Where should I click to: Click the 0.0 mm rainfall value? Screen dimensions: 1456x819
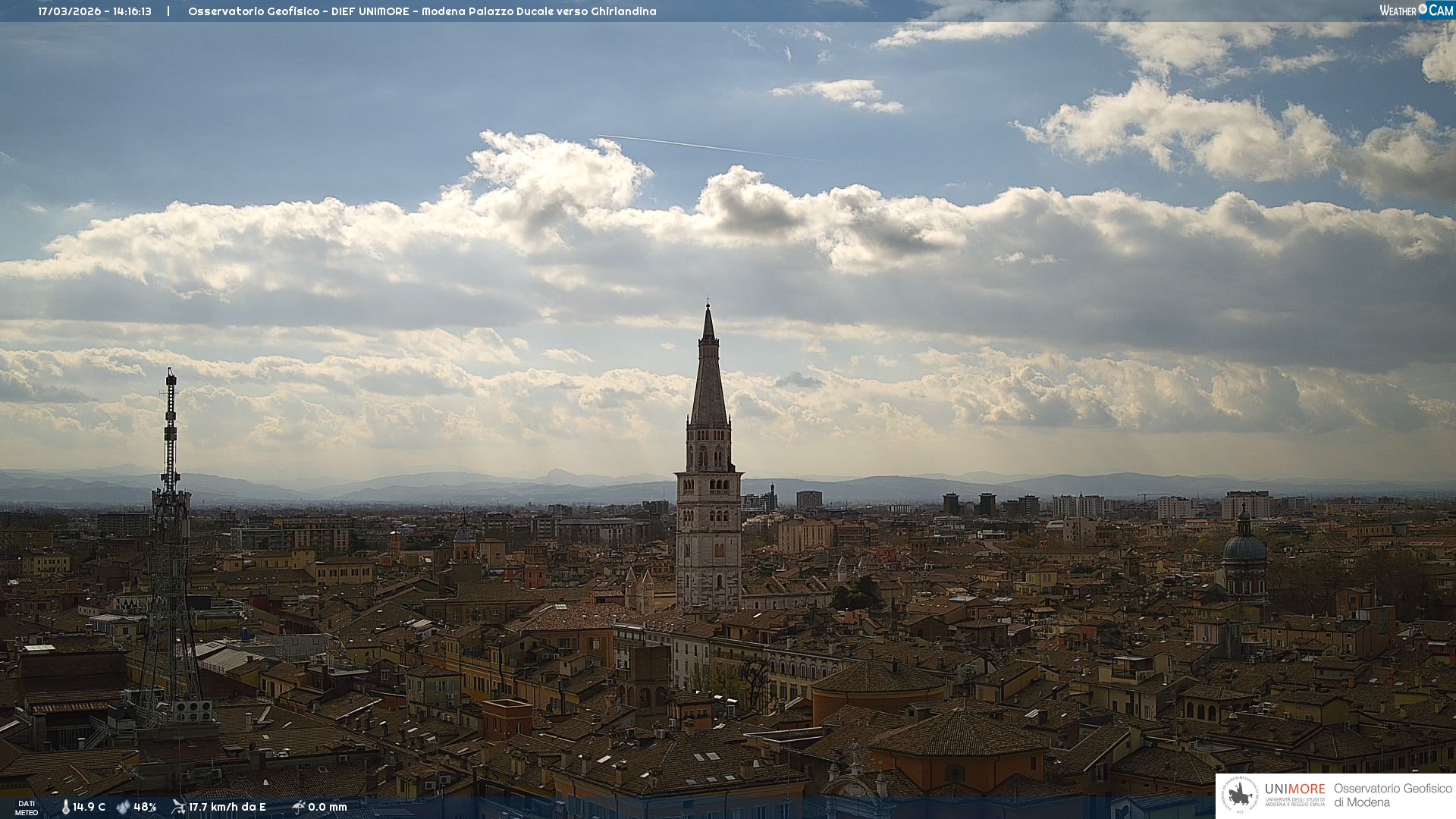[x=328, y=807]
